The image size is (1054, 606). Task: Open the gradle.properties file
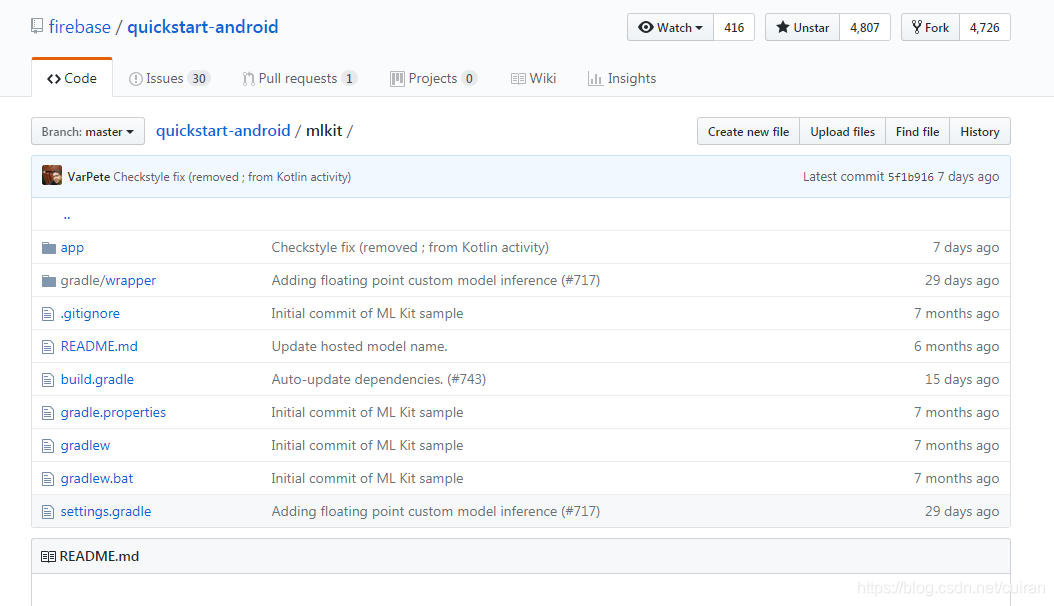coord(113,413)
